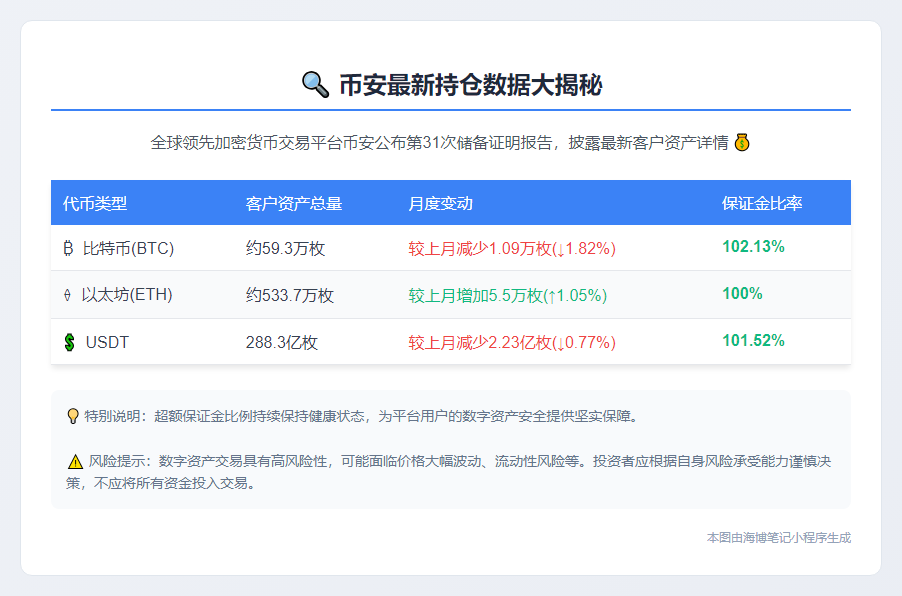
Task: Click the magnifying glass icon in title
Action: (315, 85)
